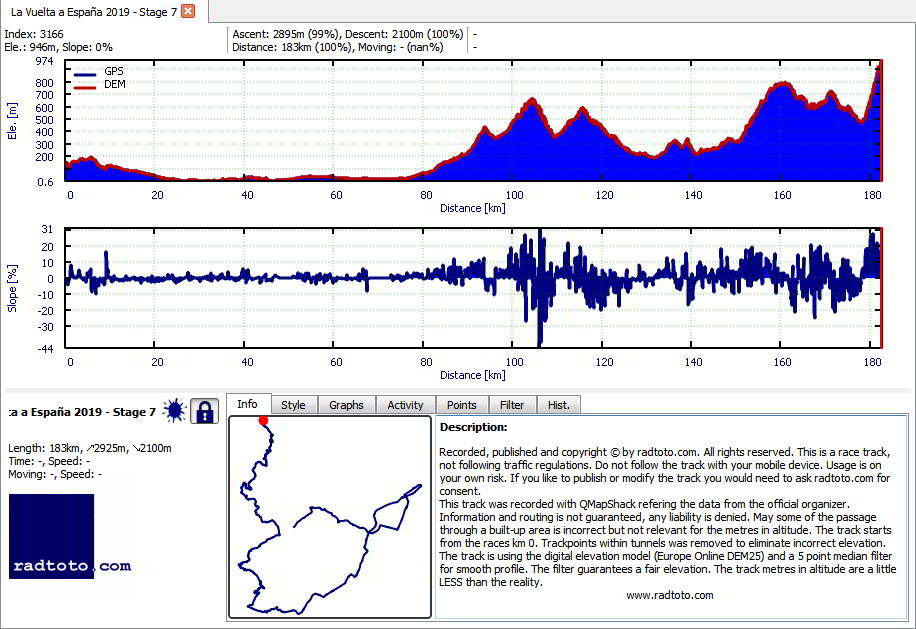Click the DEM legend red line swatch
This screenshot has width=916, height=629.
point(85,88)
